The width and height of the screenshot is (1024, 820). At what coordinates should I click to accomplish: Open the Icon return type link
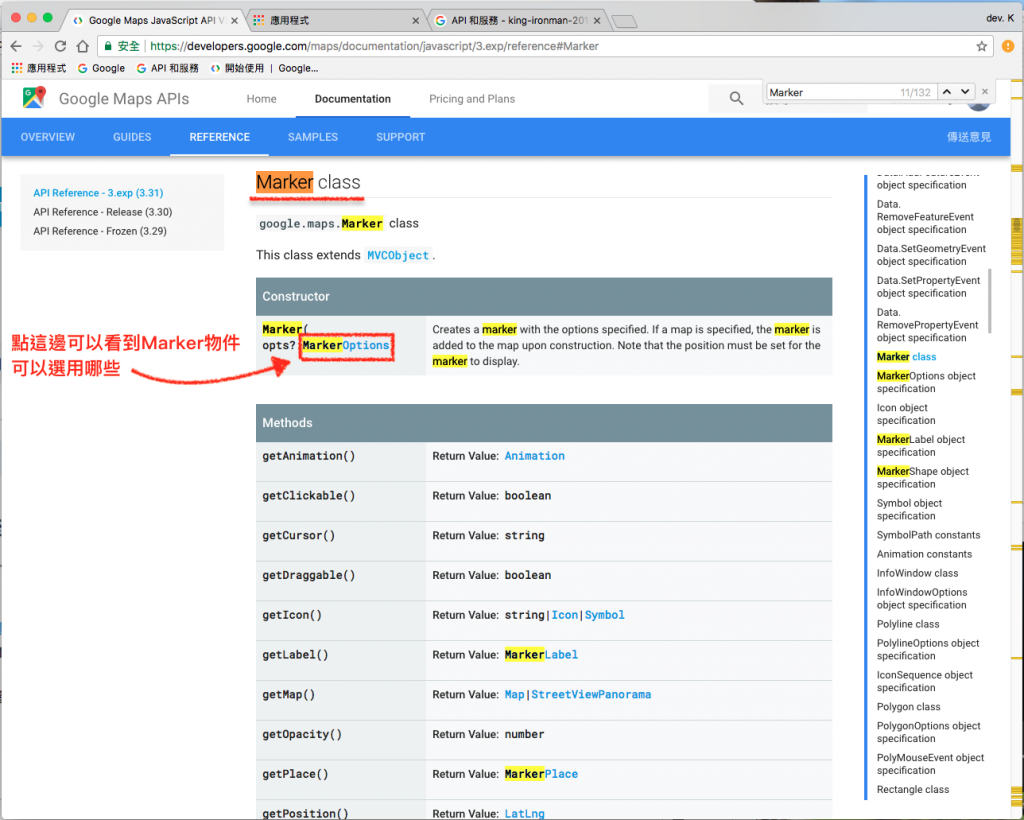[x=564, y=615]
